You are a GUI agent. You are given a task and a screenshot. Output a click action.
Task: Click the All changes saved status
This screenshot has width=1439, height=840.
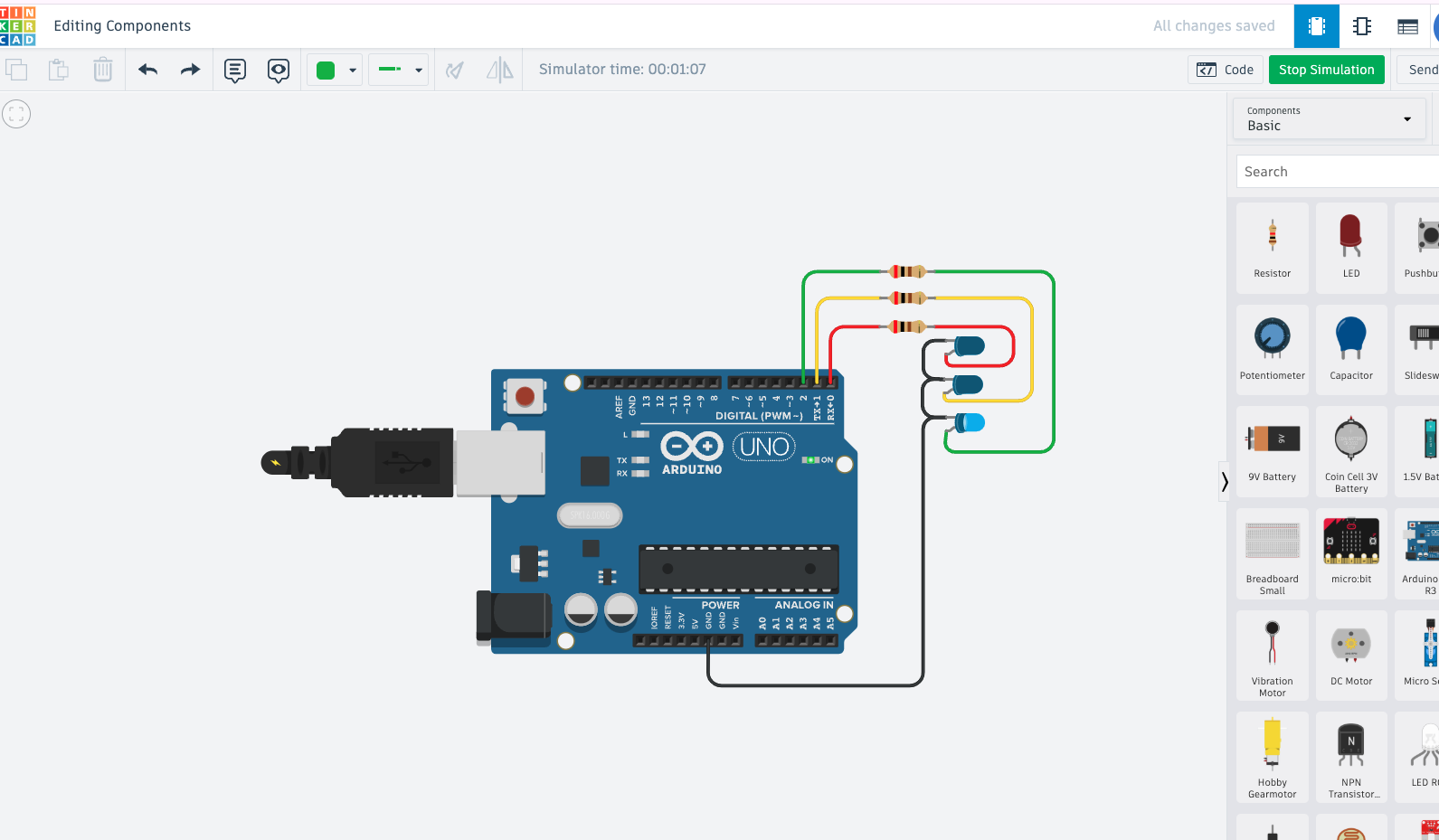pos(1214,26)
